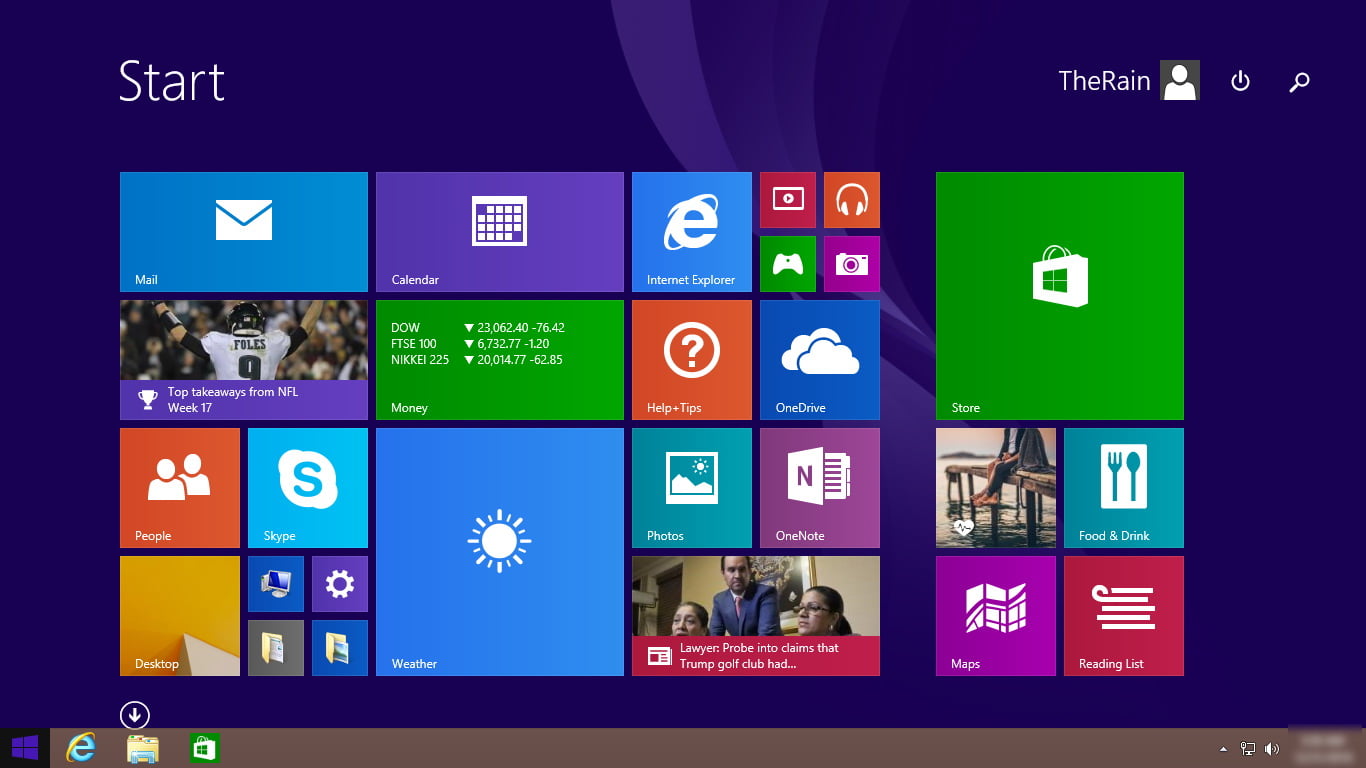The height and width of the screenshot is (768, 1366).
Task: Open the Documents folder tile
Action: (276, 648)
